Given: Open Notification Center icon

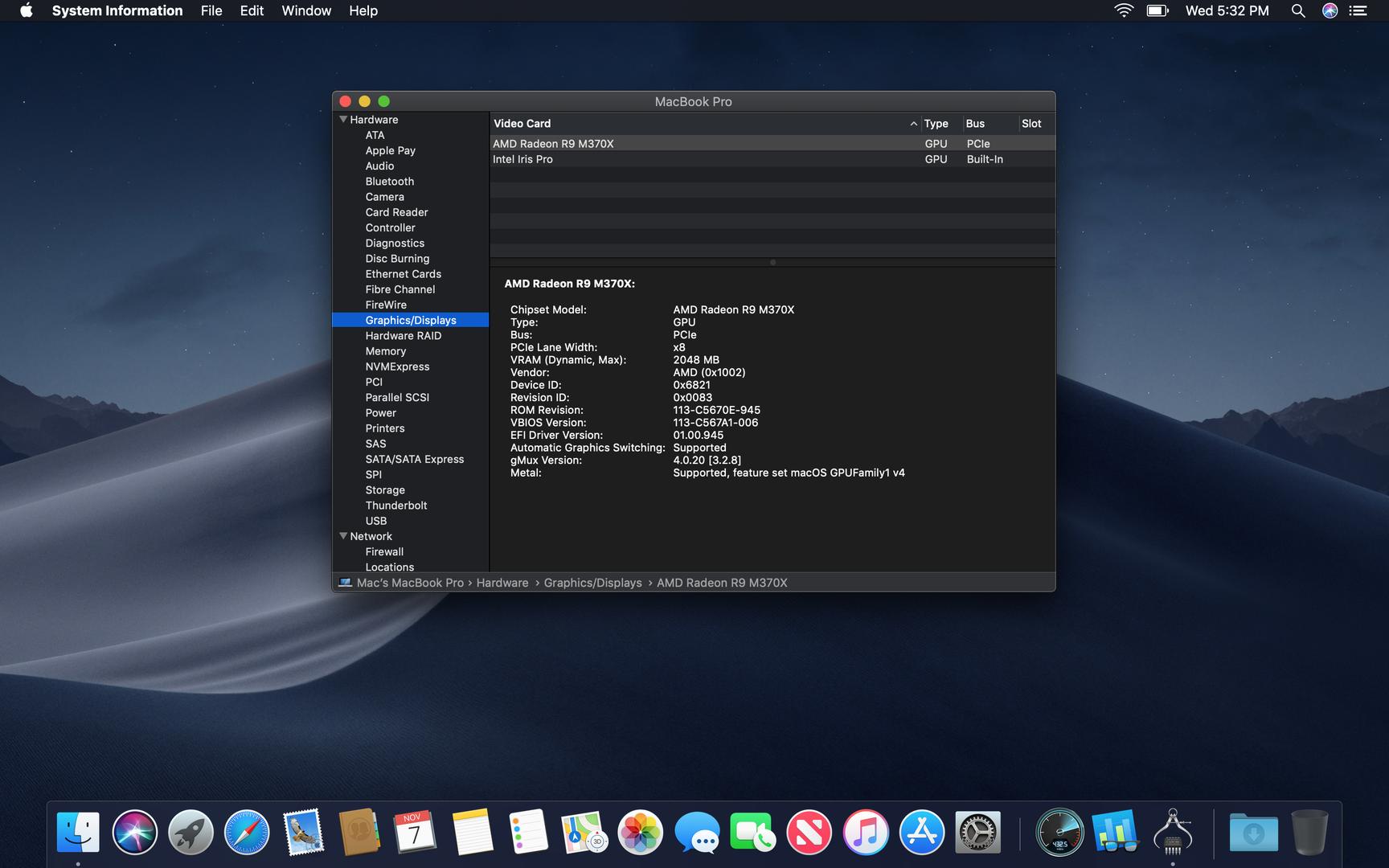Looking at the screenshot, I should tap(1358, 10).
